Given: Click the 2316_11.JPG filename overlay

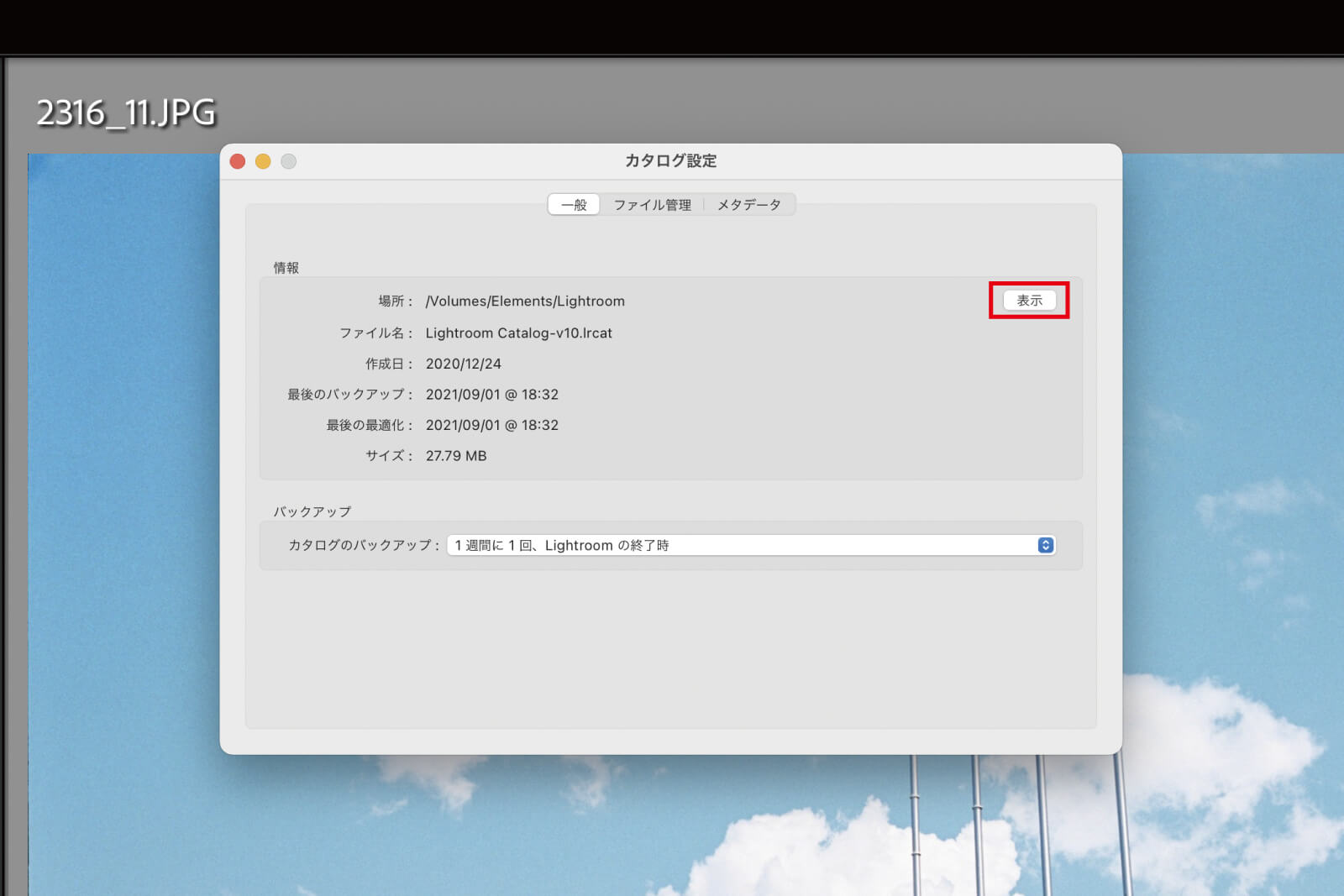Looking at the screenshot, I should tap(126, 113).
